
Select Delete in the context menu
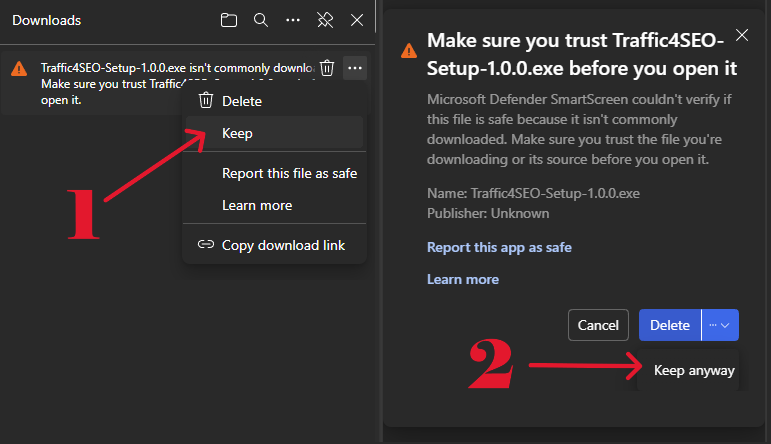(x=274, y=101)
